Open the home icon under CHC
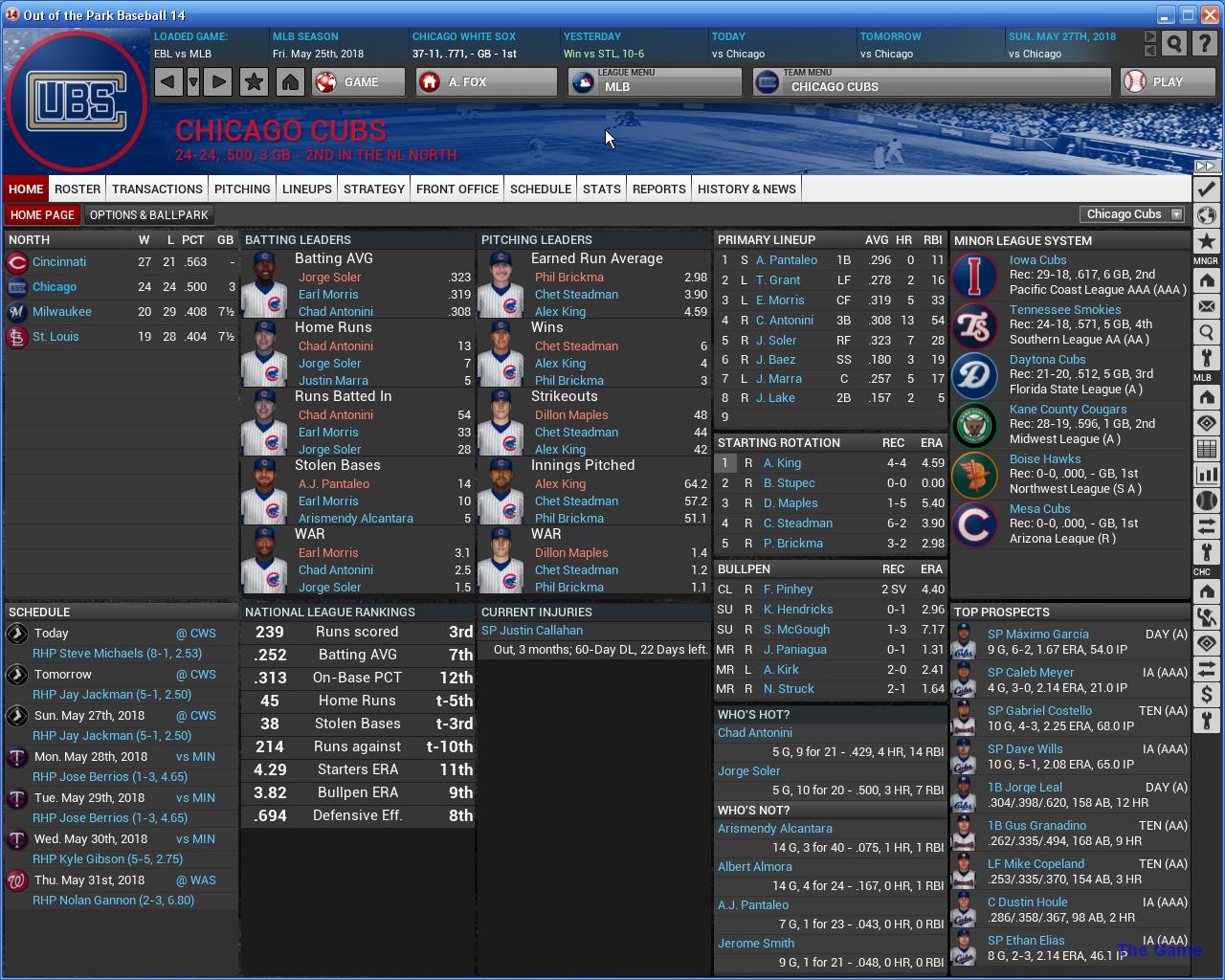The width and height of the screenshot is (1225, 980). tap(1206, 591)
